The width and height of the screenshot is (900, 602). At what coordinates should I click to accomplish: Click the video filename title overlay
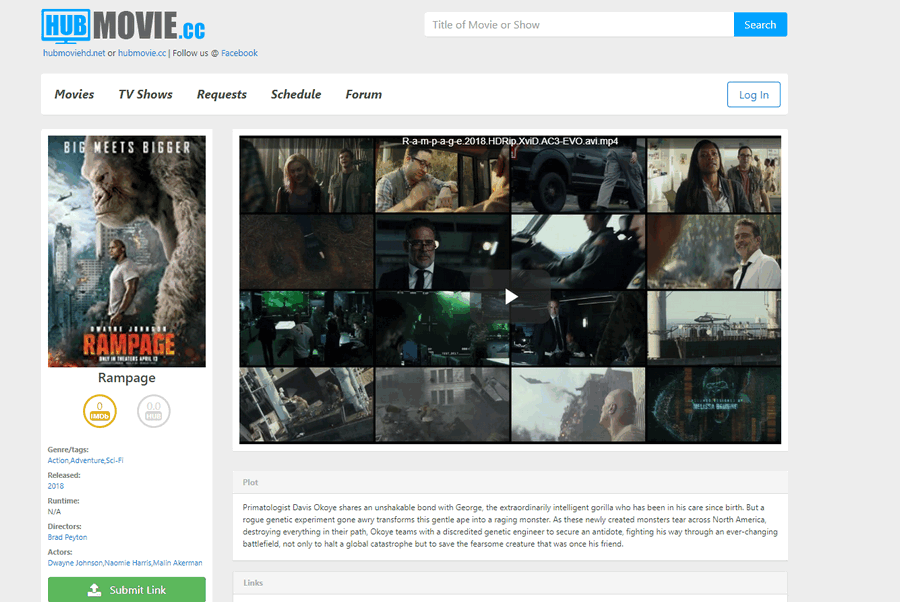pyautogui.click(x=510, y=141)
